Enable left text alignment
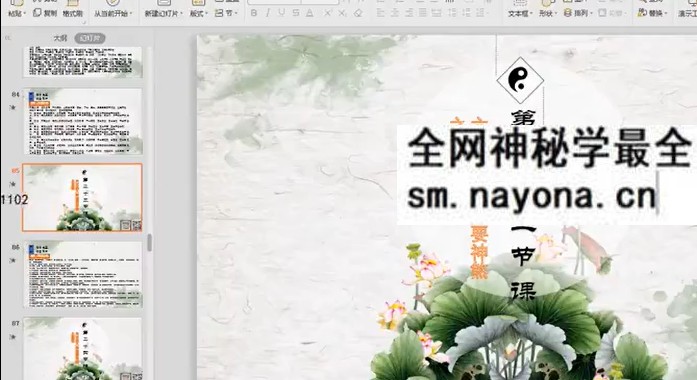Screen dimensions: 697x380 pyautogui.click(x=380, y=13)
